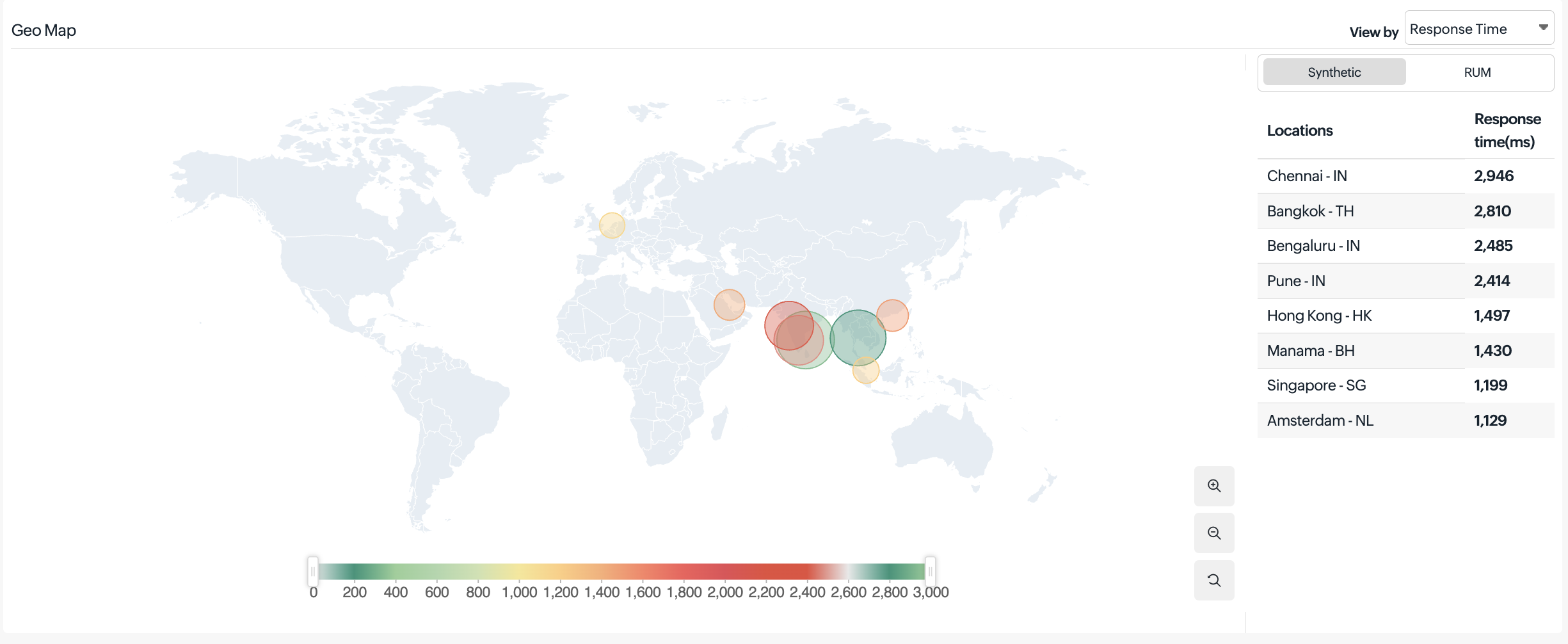Viewport: 1568px width, 644px height.
Task: Switch to the Synthetic view
Action: pyautogui.click(x=1334, y=72)
